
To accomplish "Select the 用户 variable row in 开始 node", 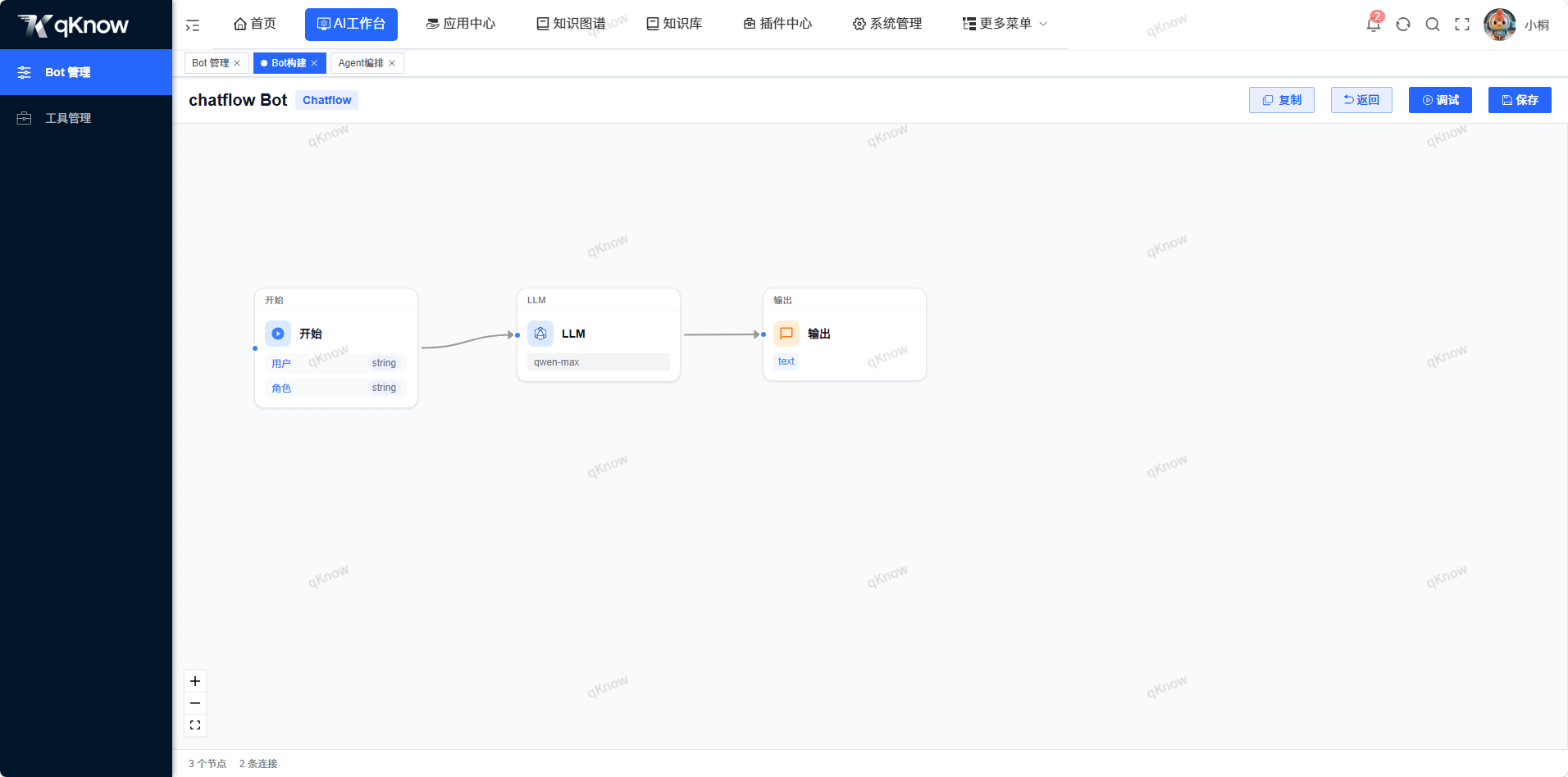I will coord(336,363).
